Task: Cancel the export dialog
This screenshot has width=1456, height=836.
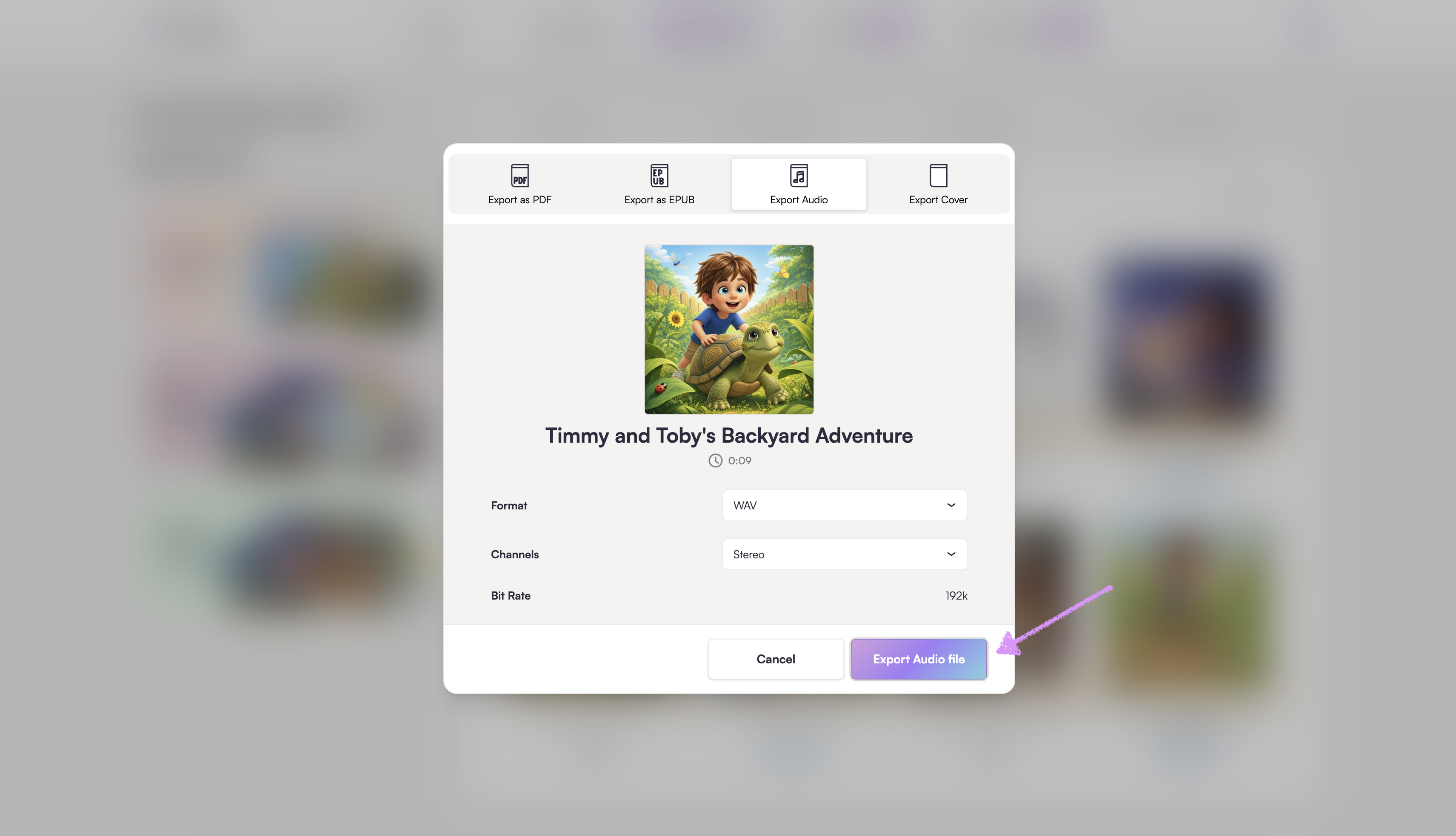Action: click(775, 659)
